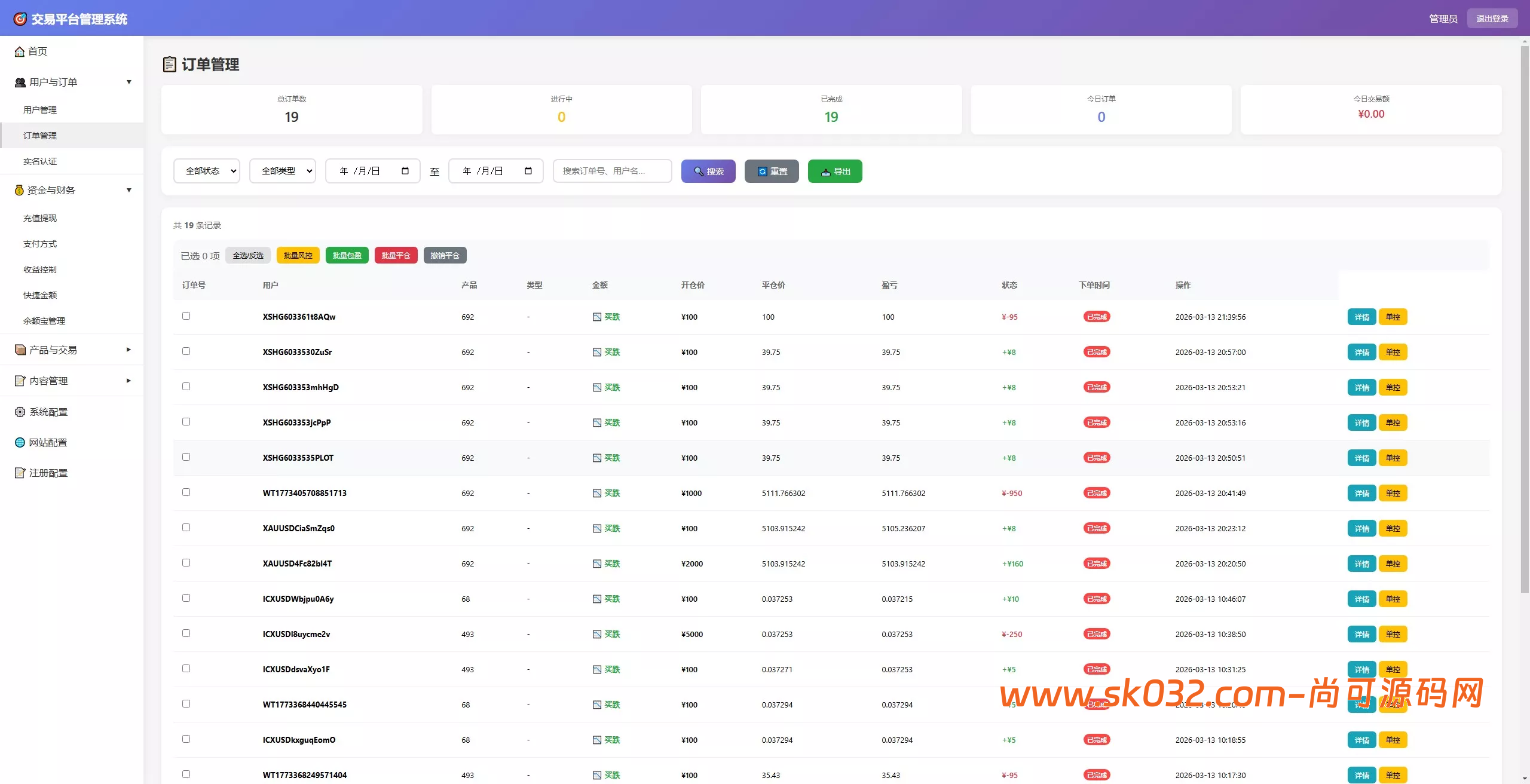The height and width of the screenshot is (784, 1530).
Task: Click the gear icon for 系统配置
Action: (x=20, y=412)
